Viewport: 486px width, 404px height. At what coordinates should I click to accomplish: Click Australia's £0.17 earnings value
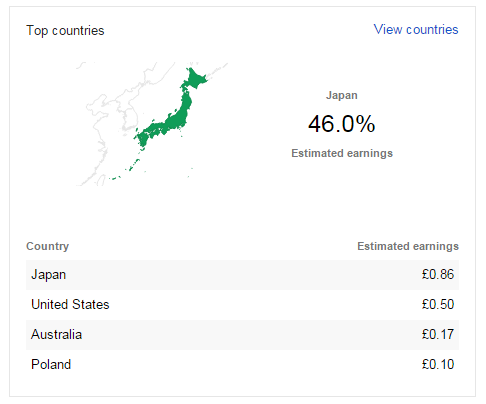(438, 334)
